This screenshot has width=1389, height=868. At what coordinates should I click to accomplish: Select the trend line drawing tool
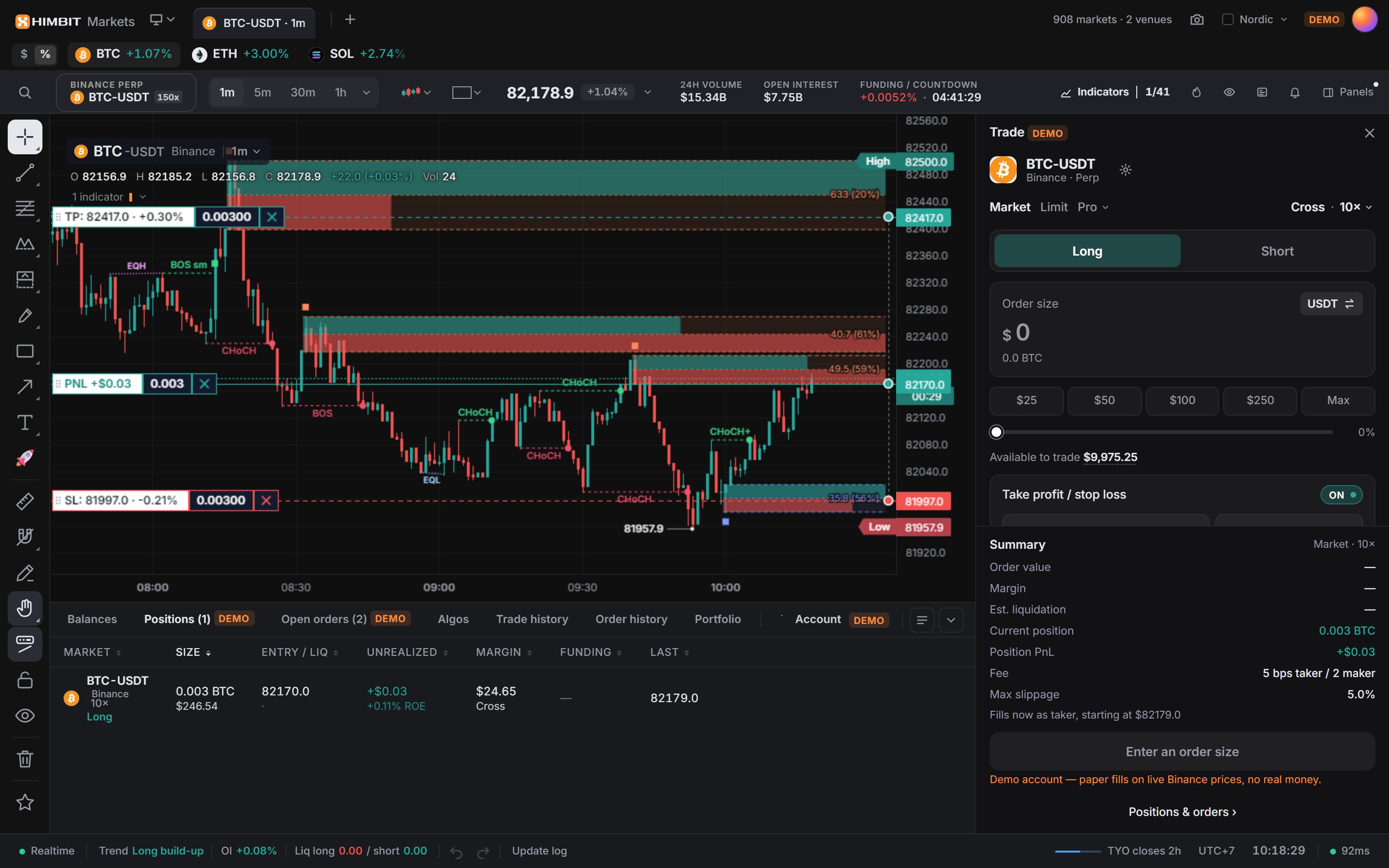point(25,172)
